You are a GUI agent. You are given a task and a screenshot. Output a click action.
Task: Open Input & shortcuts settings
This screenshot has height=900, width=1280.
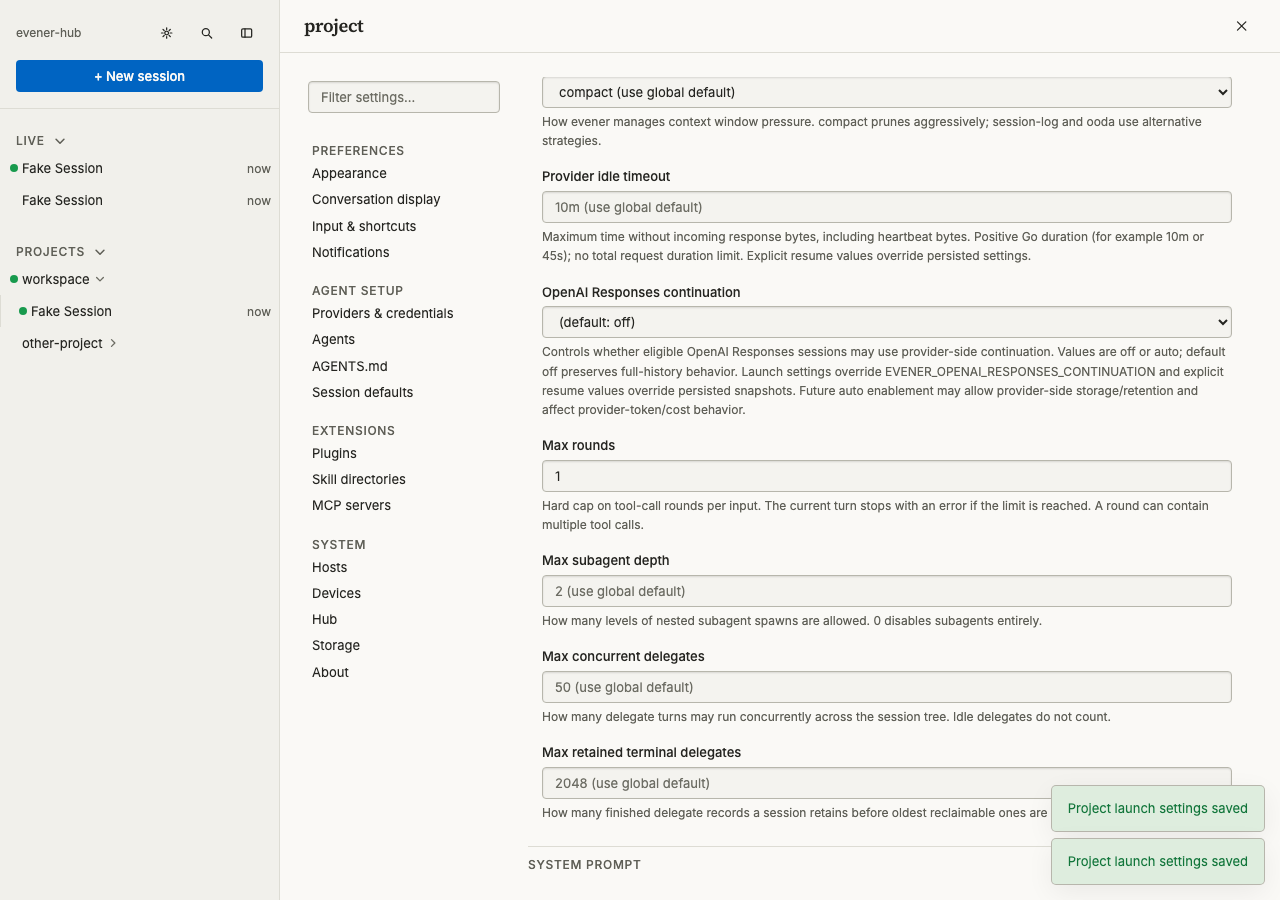[x=364, y=226]
